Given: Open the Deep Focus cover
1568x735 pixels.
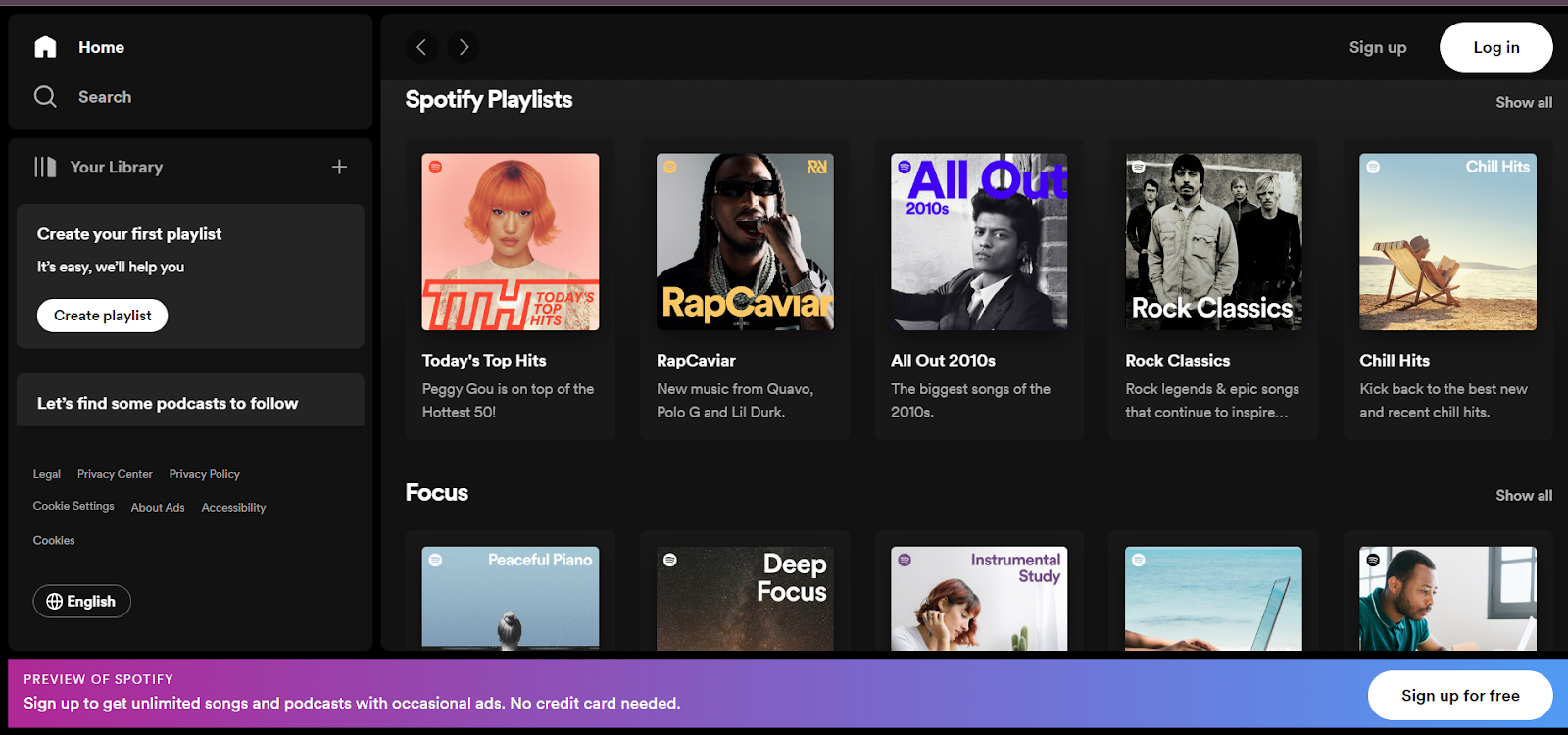Looking at the screenshot, I should pyautogui.click(x=745, y=599).
